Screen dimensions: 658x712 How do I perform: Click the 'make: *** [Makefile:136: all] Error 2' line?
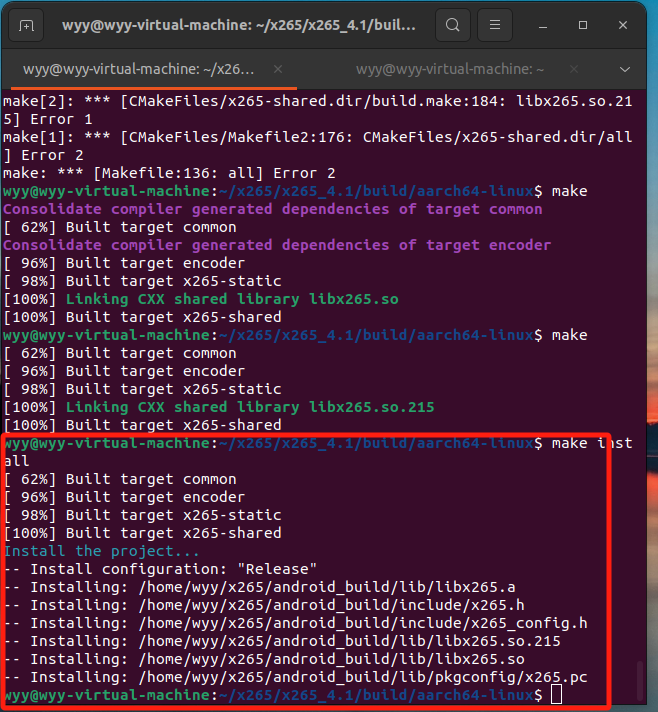pyautogui.click(x=169, y=173)
